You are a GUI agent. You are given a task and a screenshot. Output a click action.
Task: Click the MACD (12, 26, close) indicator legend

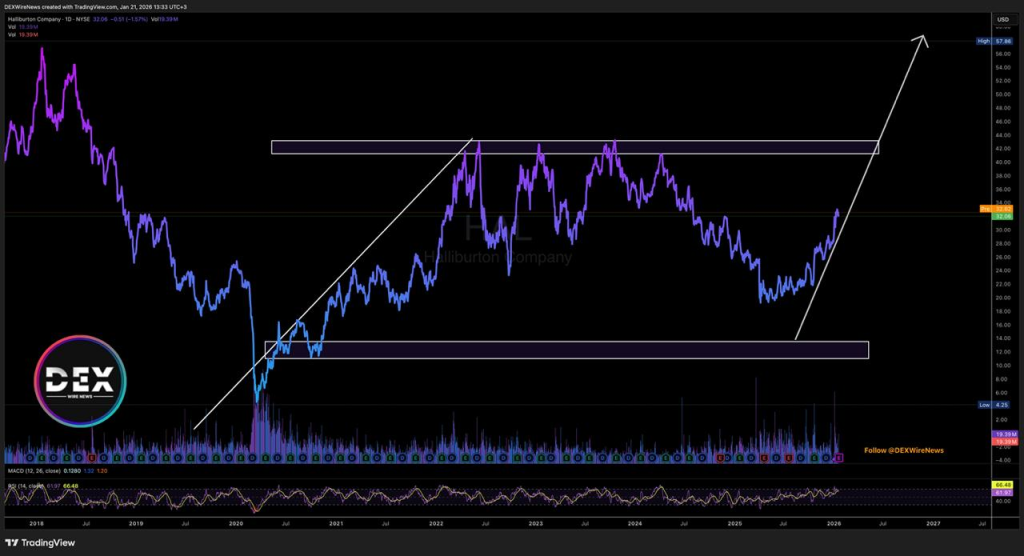click(x=34, y=470)
